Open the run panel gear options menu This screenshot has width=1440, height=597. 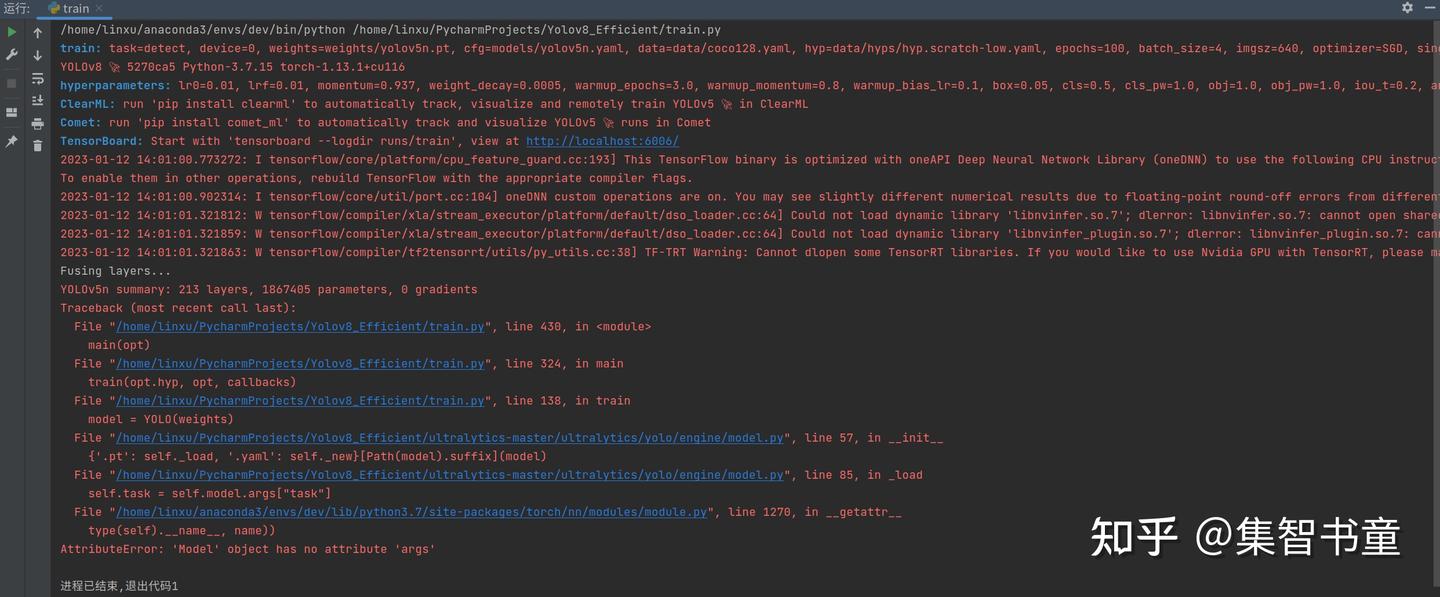(1407, 8)
